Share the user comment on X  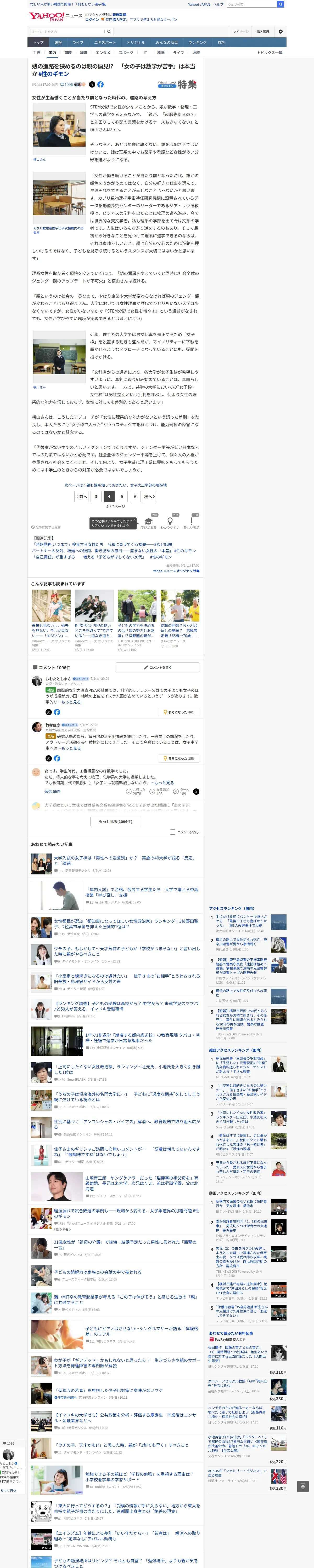point(196,792)
